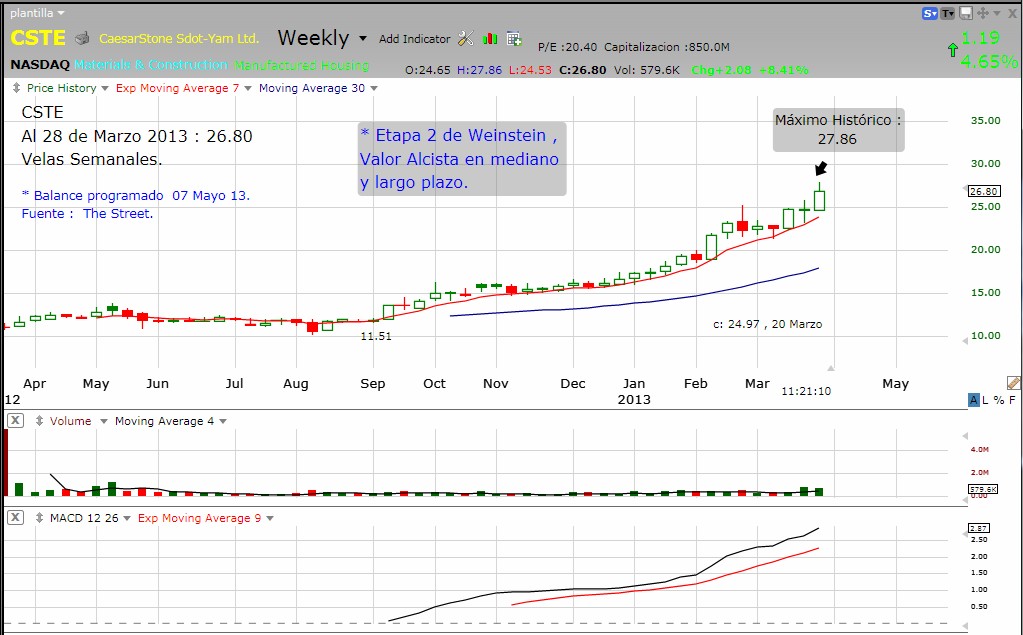Image resolution: width=1023 pixels, height=635 pixels.
Task: Click the Capitalizacion :850.0M readout
Action: pyautogui.click(x=667, y=47)
